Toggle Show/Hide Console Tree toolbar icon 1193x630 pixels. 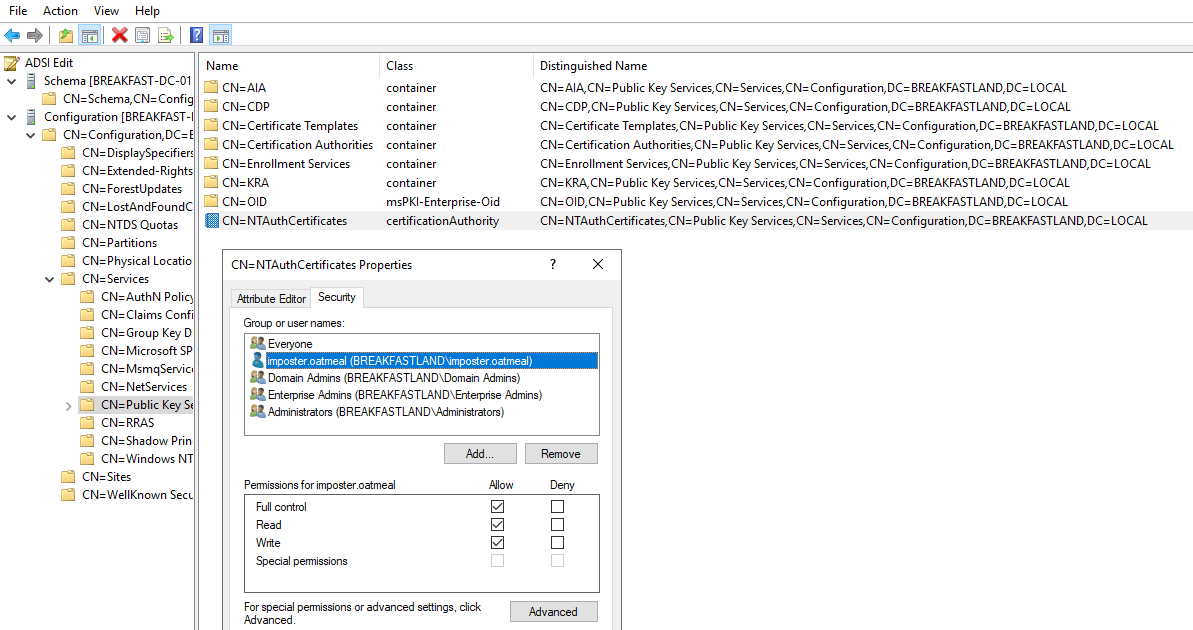(89, 36)
